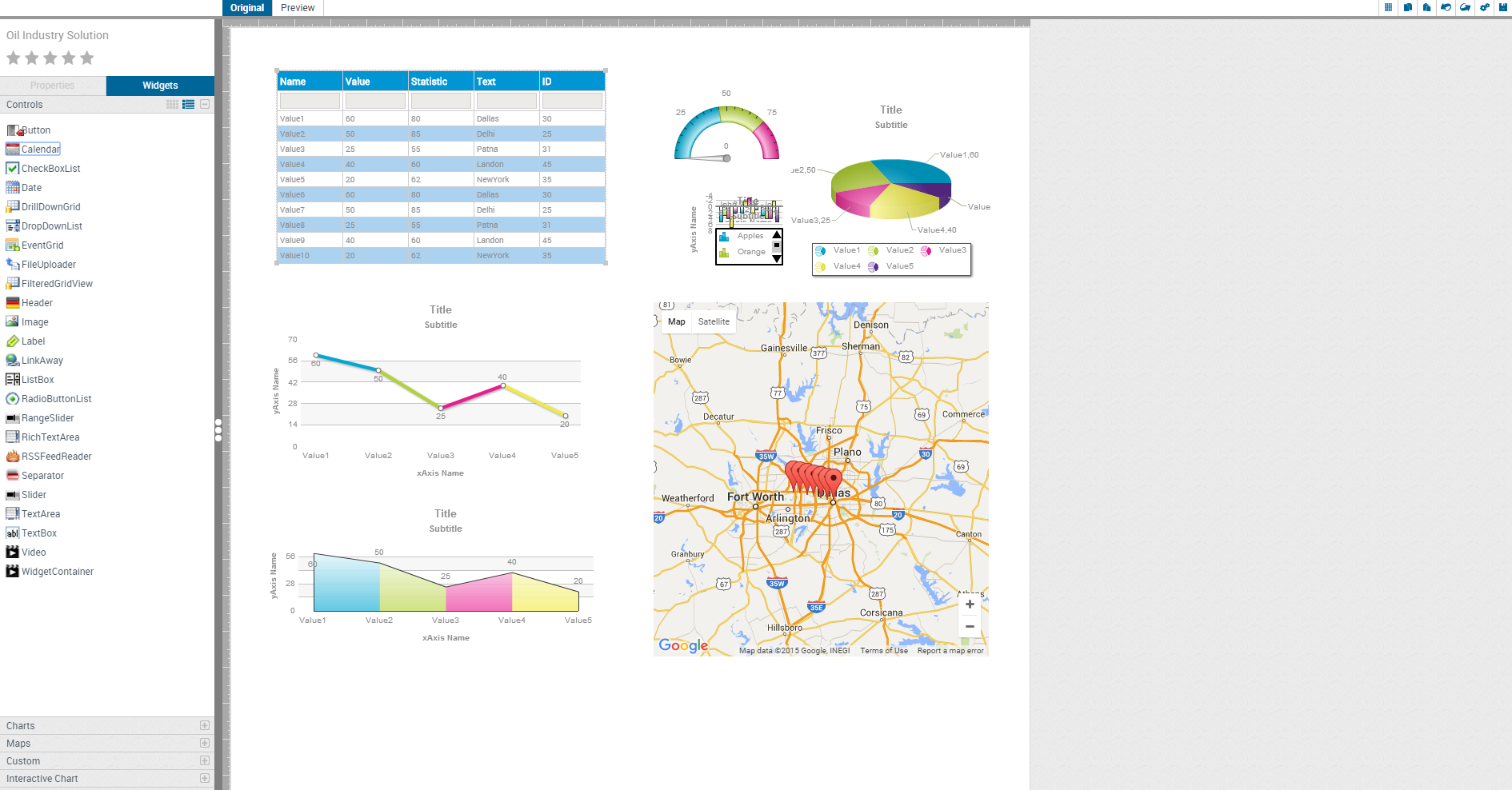Image resolution: width=1512 pixels, height=790 pixels.
Task: Click the Redo icon on the top toolbar
Action: [x=1465, y=8]
